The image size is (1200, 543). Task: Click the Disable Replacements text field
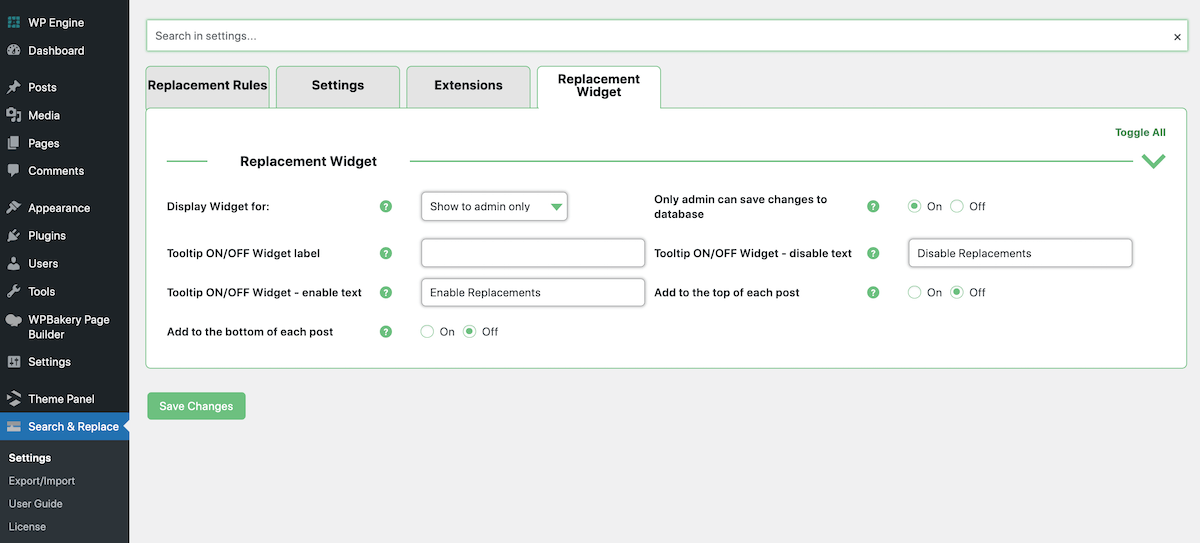coord(1020,253)
